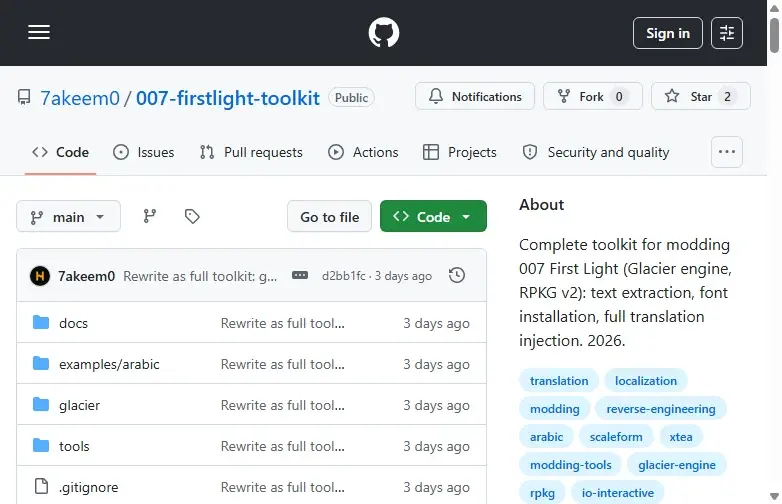Viewport: 782px width, 504px height.
Task: Open commit d2bb1fc
Action: [344, 276]
